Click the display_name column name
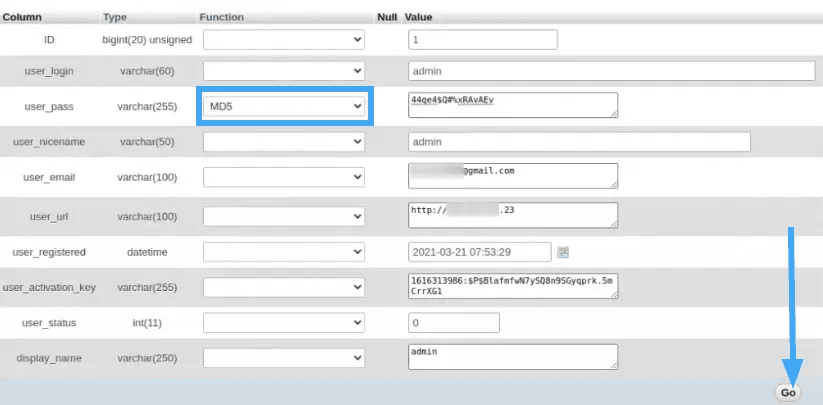 49,358
